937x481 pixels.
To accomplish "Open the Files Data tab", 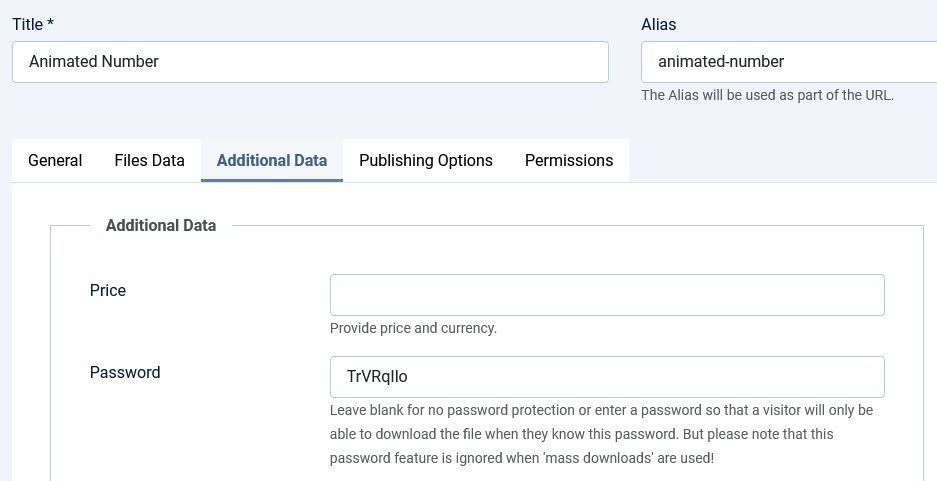I will coord(149,161).
